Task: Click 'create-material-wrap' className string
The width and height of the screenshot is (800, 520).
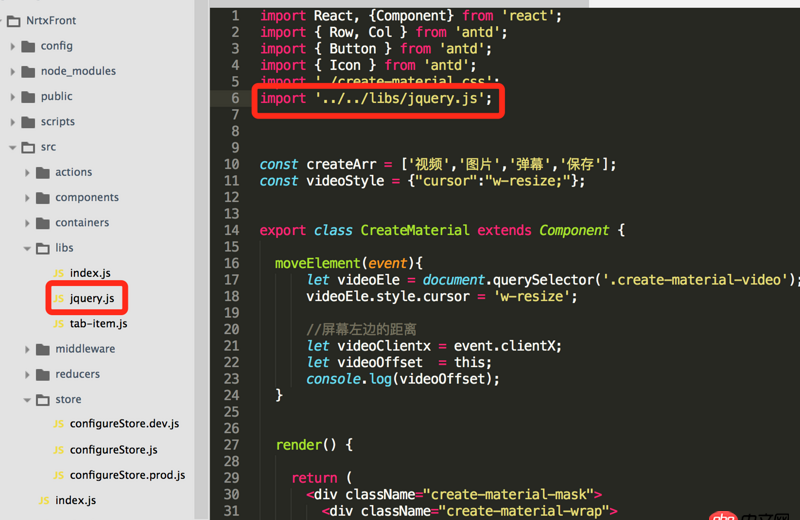Action: coord(524,511)
